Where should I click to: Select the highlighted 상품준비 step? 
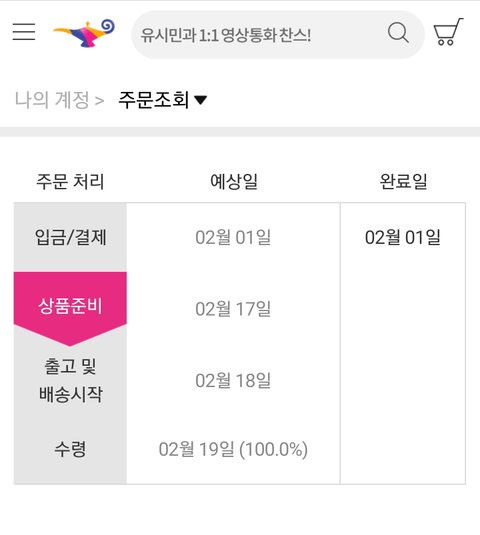[x=70, y=305]
